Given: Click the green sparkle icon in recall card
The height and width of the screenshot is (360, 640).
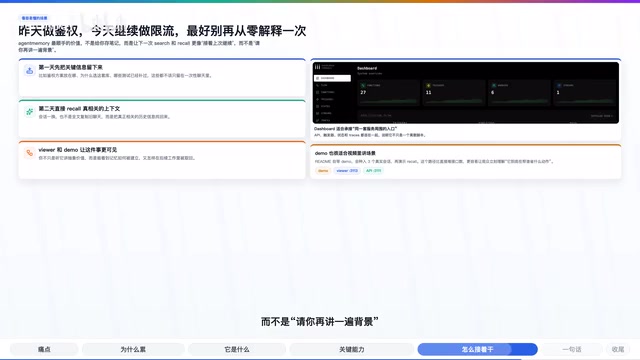Looking at the screenshot, I should (x=29, y=112).
